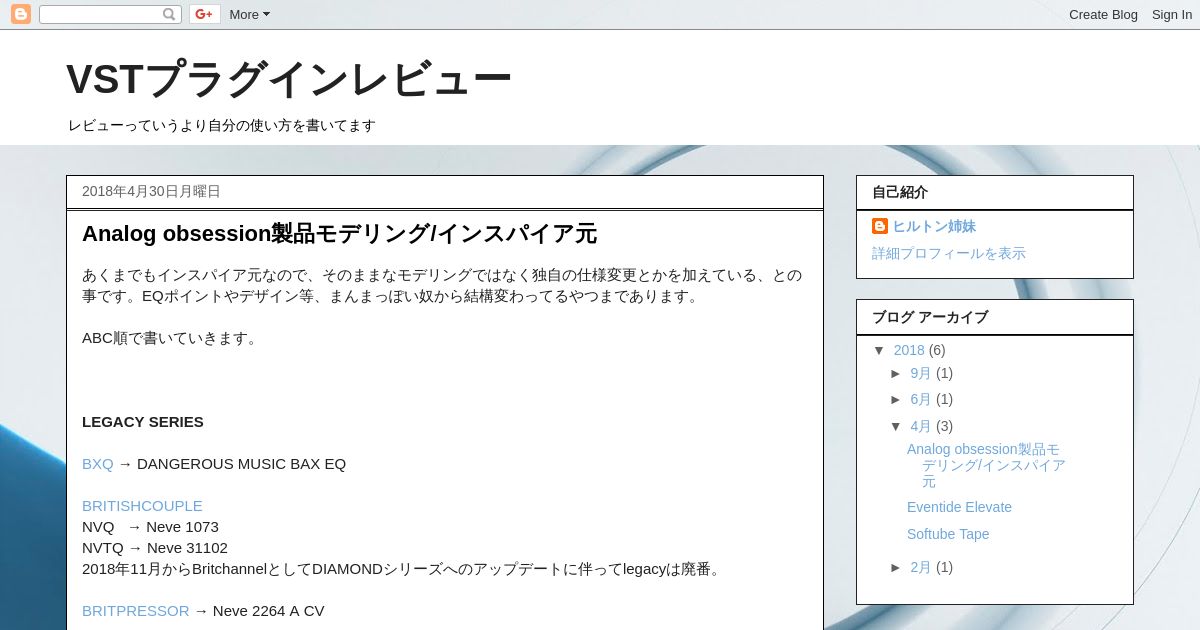Click the ブログ アーカイブ widget heading

coord(930,317)
